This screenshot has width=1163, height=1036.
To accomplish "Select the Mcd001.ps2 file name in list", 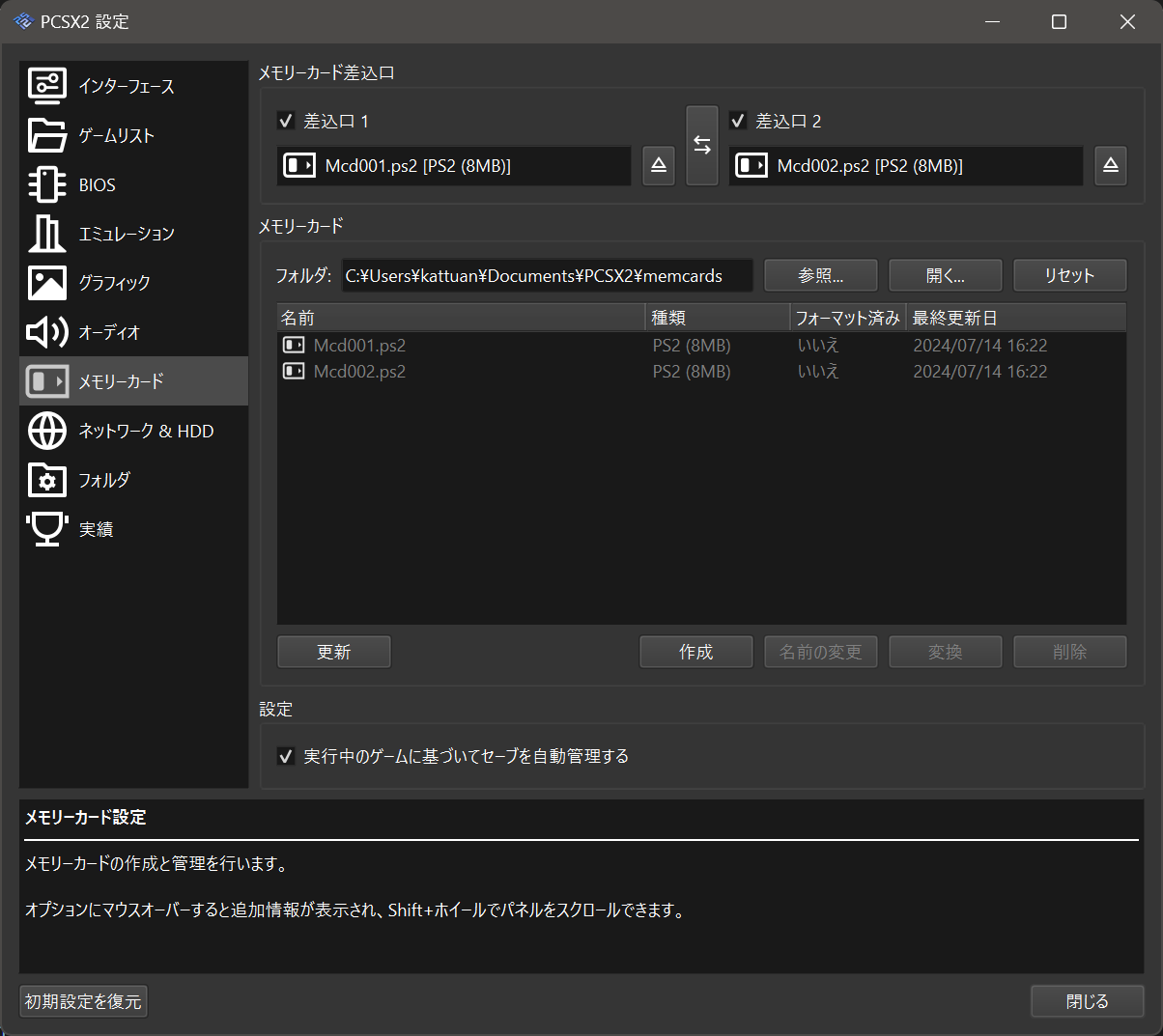I will 359,345.
